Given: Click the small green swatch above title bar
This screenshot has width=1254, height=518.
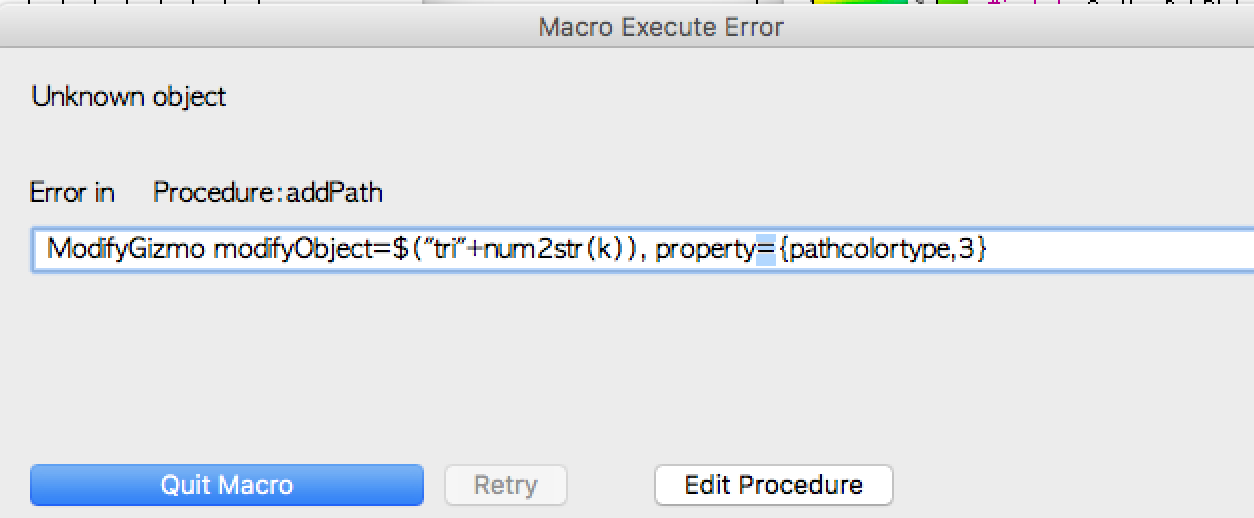Looking at the screenshot, I should 952,3.
